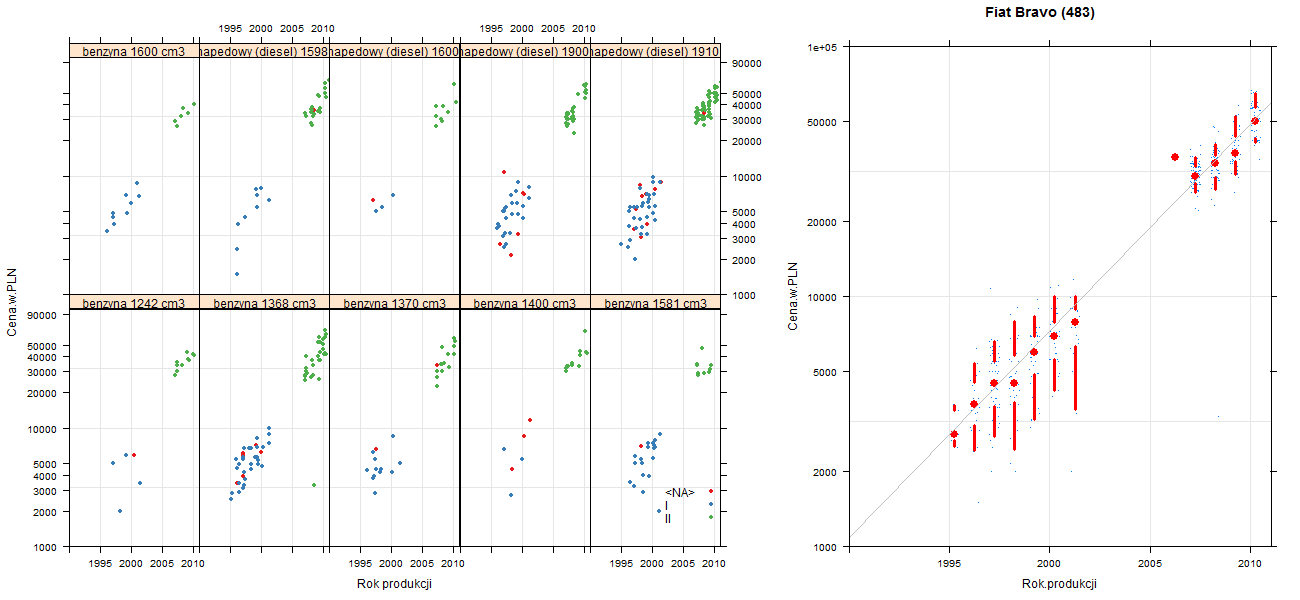Click the "5000" y-axis tick in Fiat Bravo plot
The image size is (1300, 600).
coord(827,372)
